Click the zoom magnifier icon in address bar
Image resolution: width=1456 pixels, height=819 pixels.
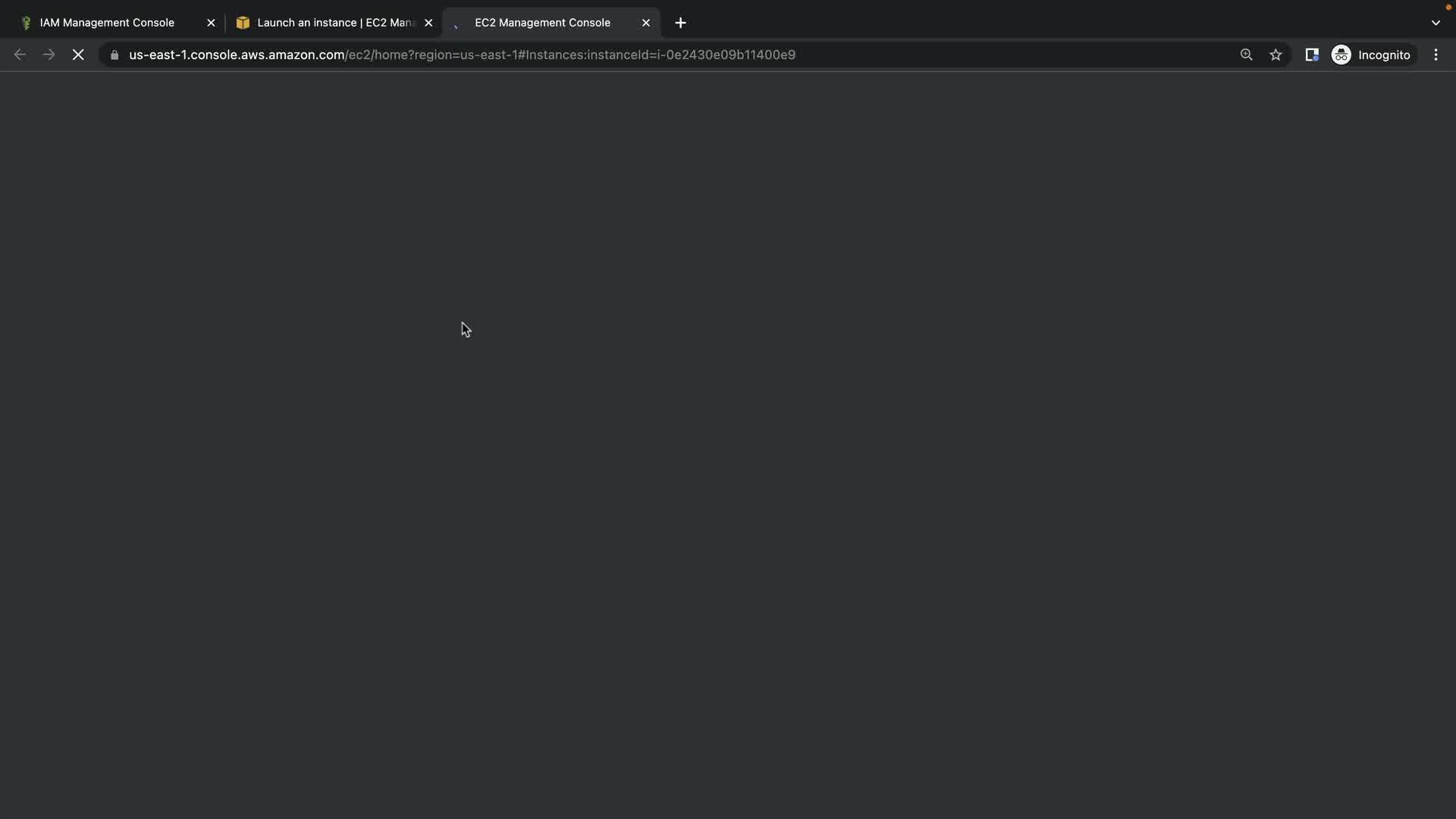click(x=1246, y=55)
